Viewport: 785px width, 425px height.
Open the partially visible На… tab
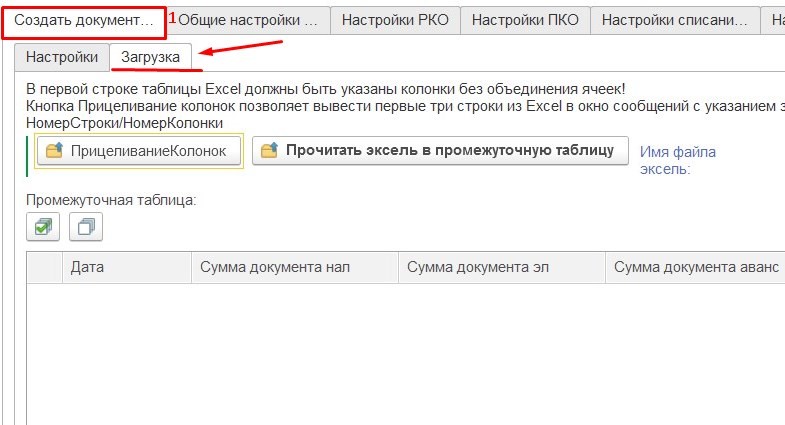(x=775, y=20)
